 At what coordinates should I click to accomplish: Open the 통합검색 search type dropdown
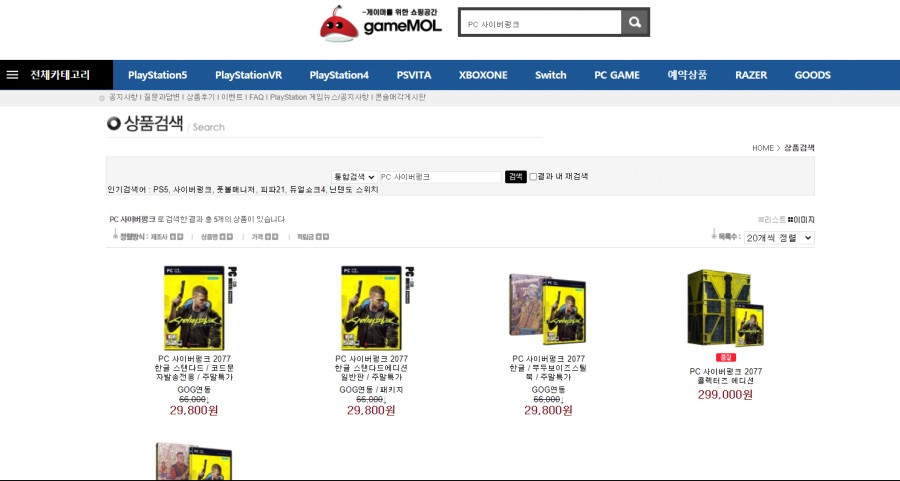[x=354, y=177]
